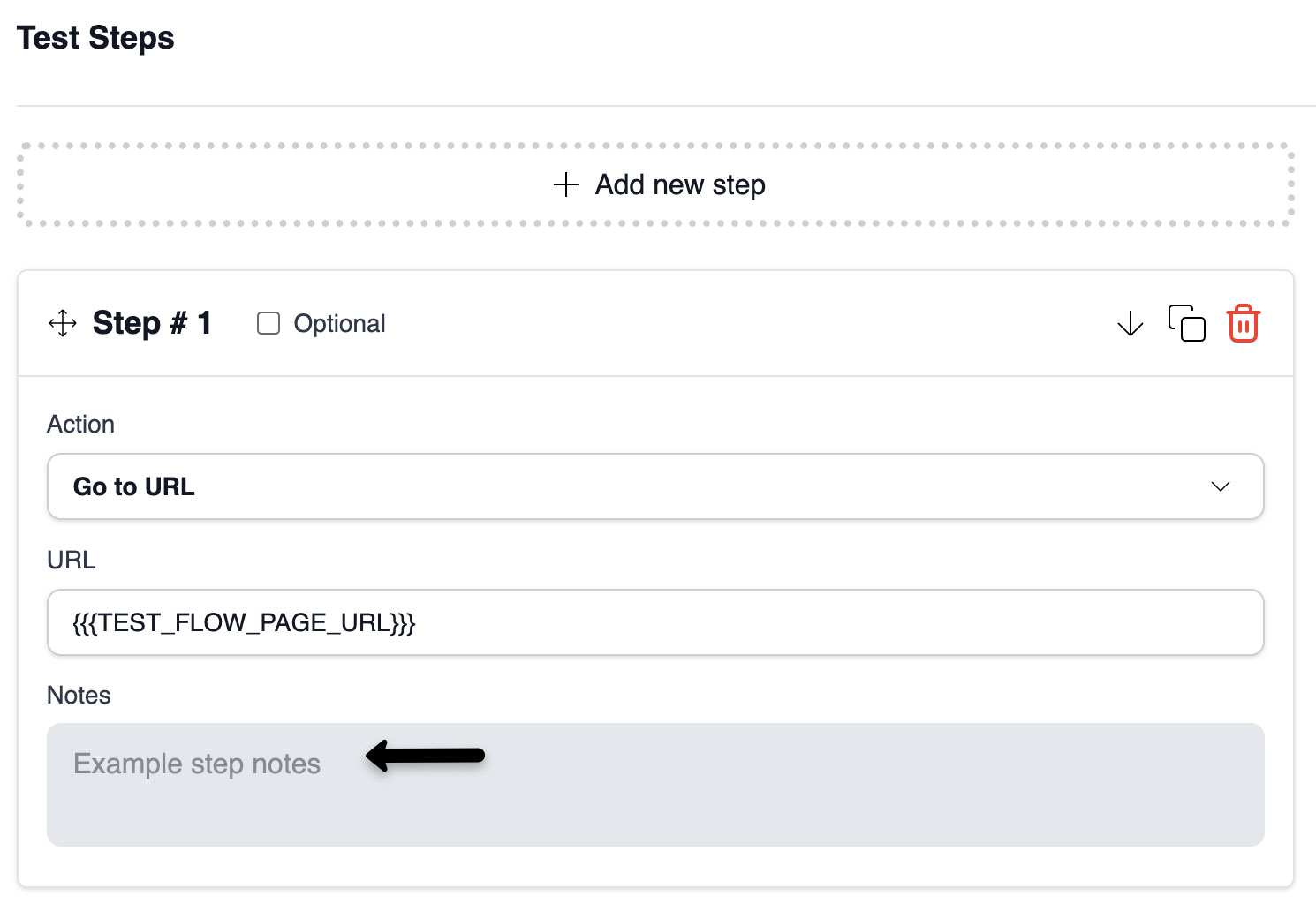Viewport: 1316px width, 911px height.
Task: Focus the URL field with TEST_FLOW_PAGE_URL
Action: point(654,622)
